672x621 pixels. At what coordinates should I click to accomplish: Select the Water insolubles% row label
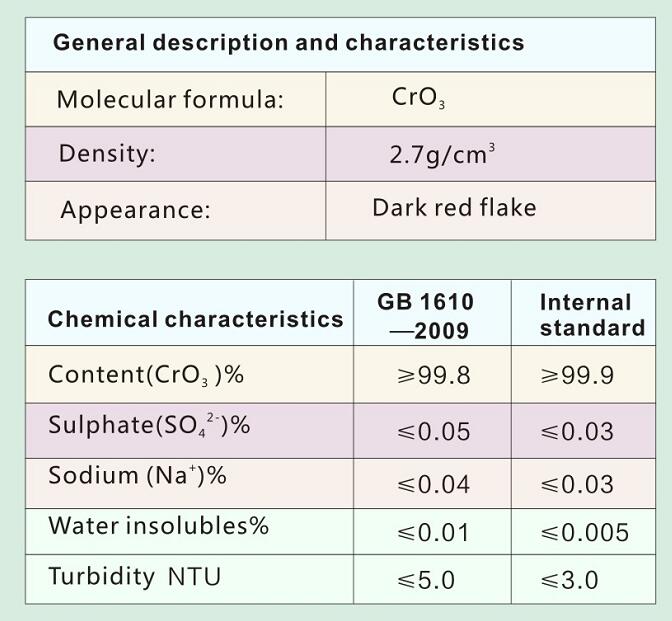[158, 526]
